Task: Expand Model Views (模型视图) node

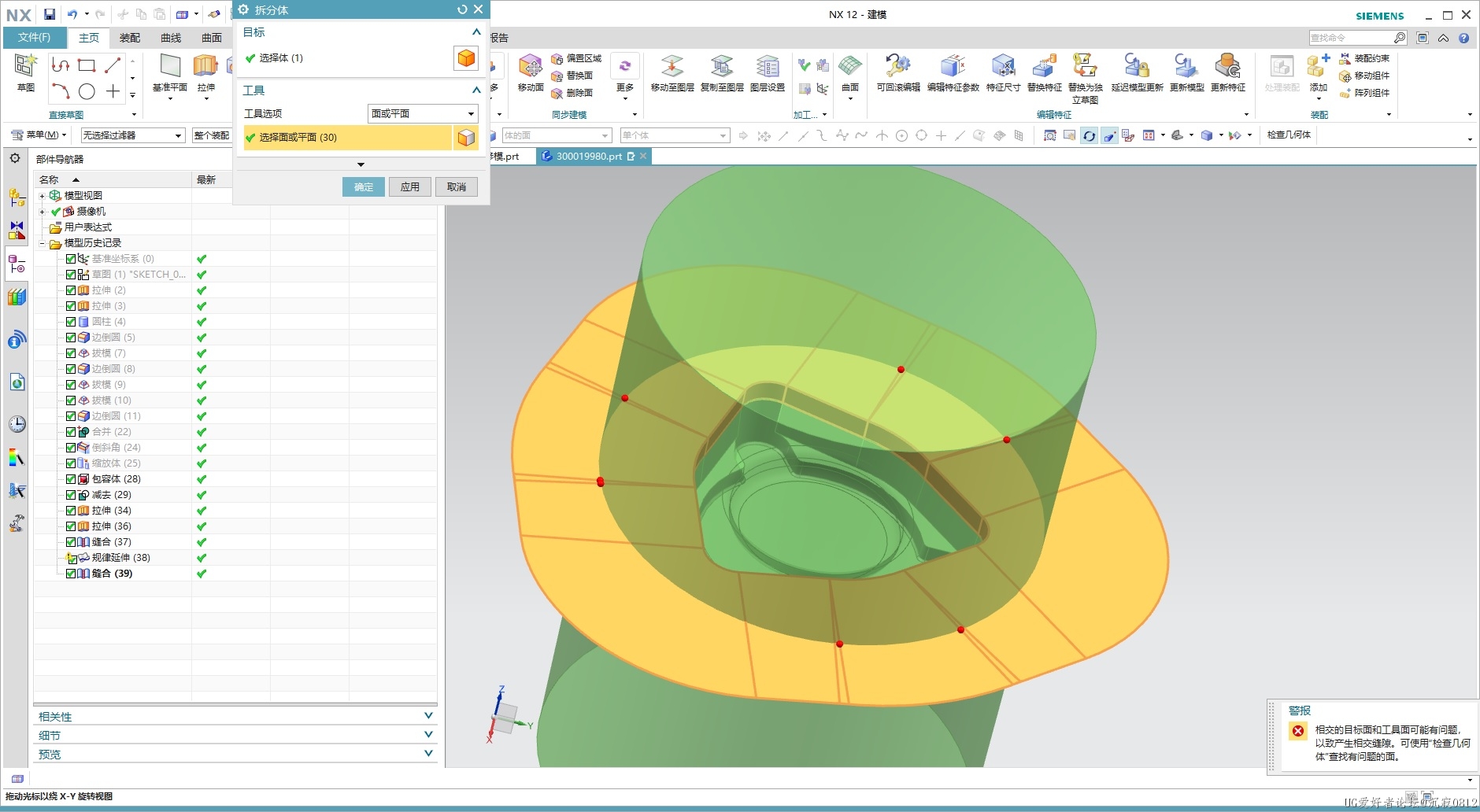Action: coord(43,196)
